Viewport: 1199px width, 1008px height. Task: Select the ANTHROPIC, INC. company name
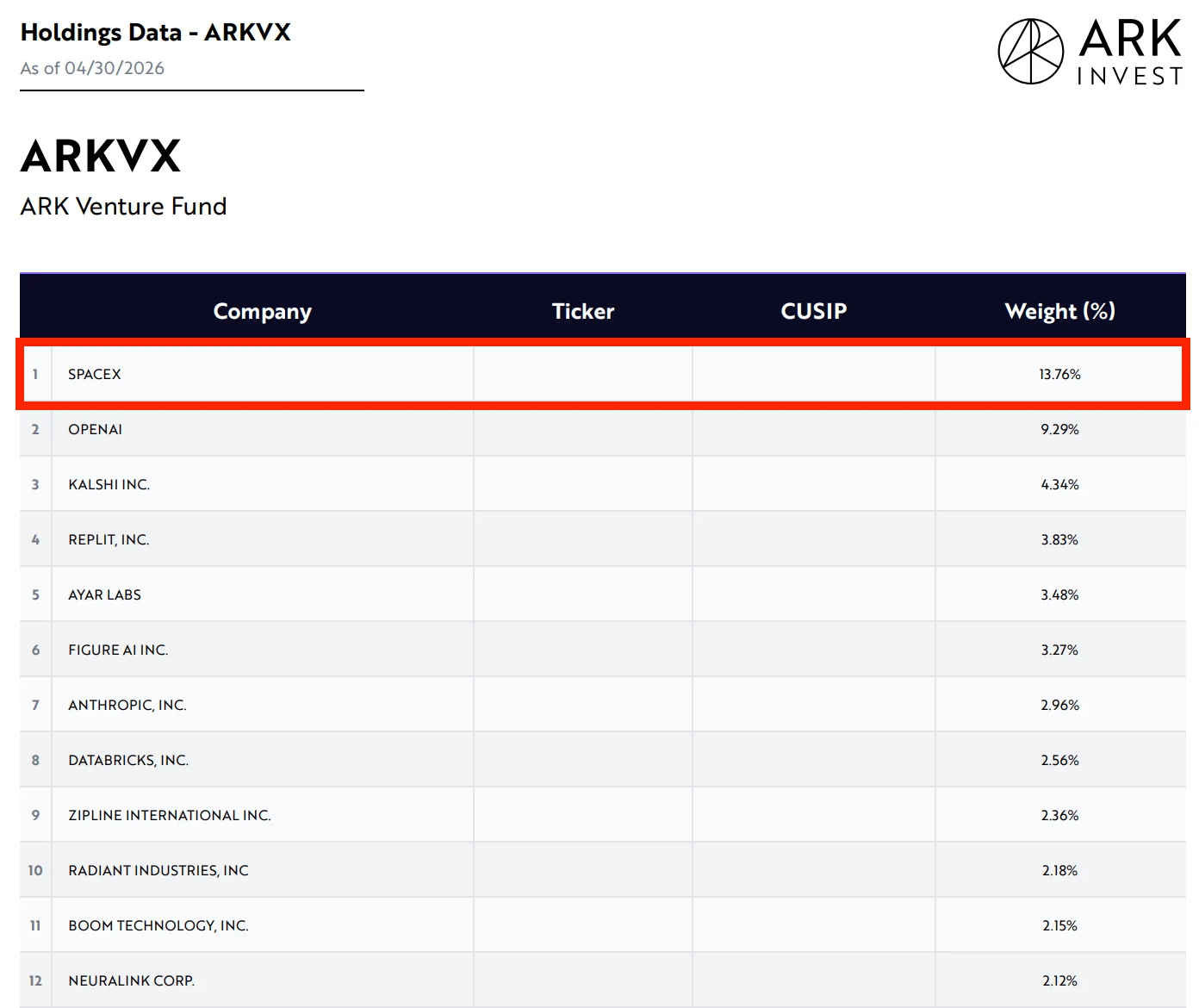tap(127, 705)
